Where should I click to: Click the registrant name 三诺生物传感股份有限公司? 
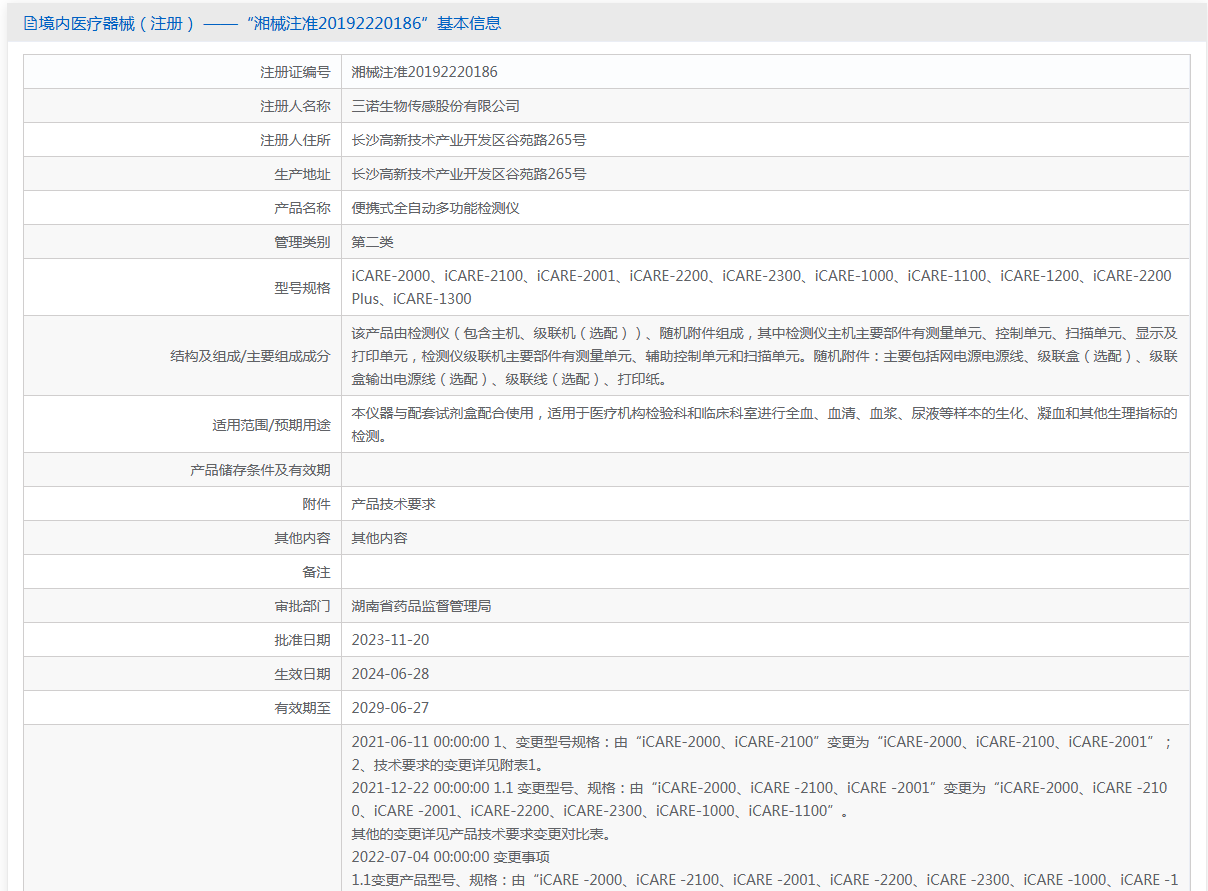(x=435, y=106)
